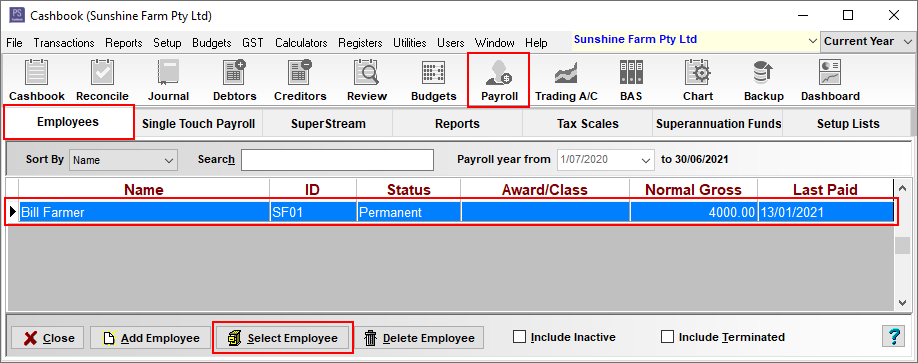
Task: Click the Status column header
Action: (409, 190)
